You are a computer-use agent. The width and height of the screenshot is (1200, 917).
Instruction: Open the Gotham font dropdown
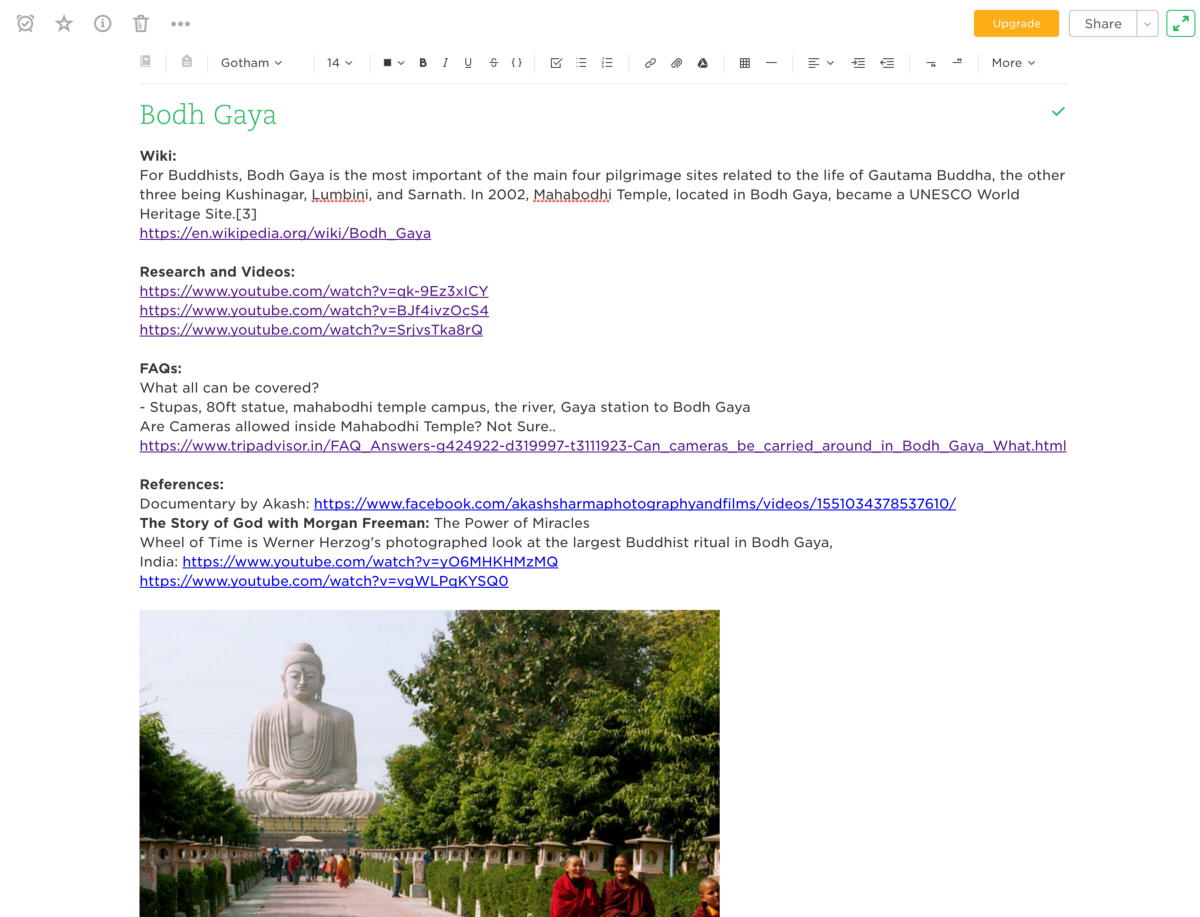[x=251, y=63]
